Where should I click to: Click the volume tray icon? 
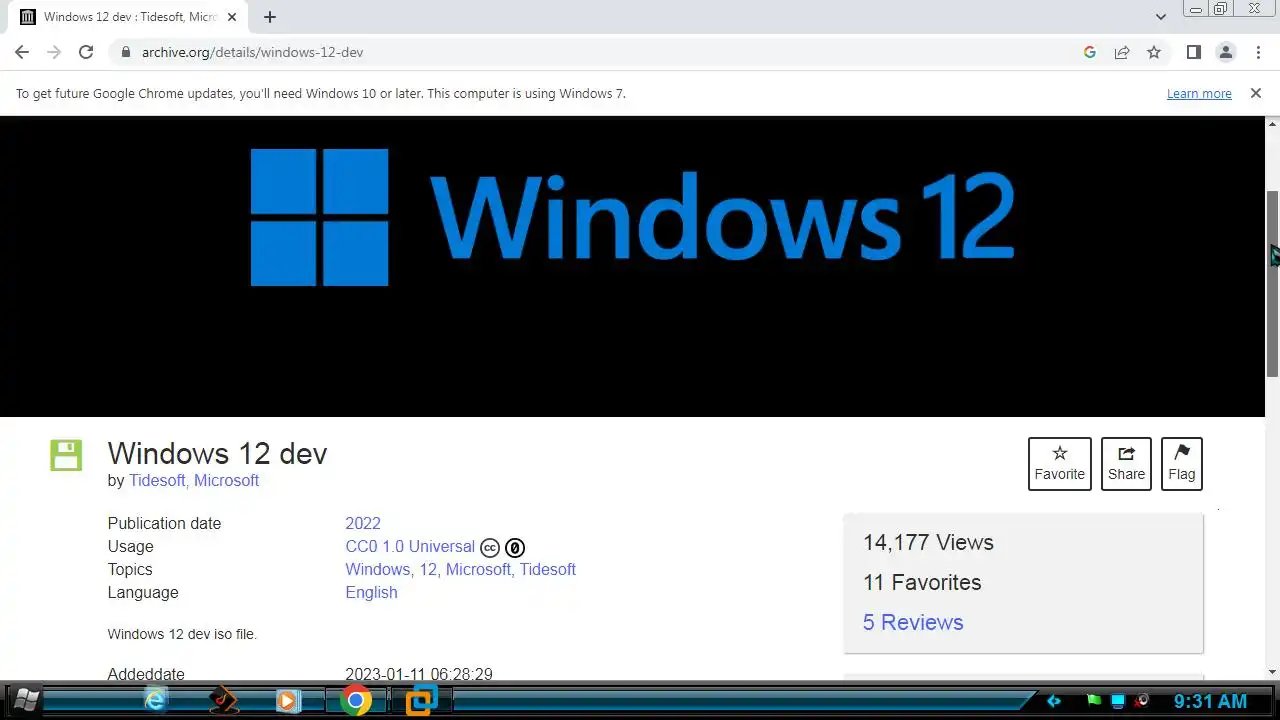pos(1142,701)
